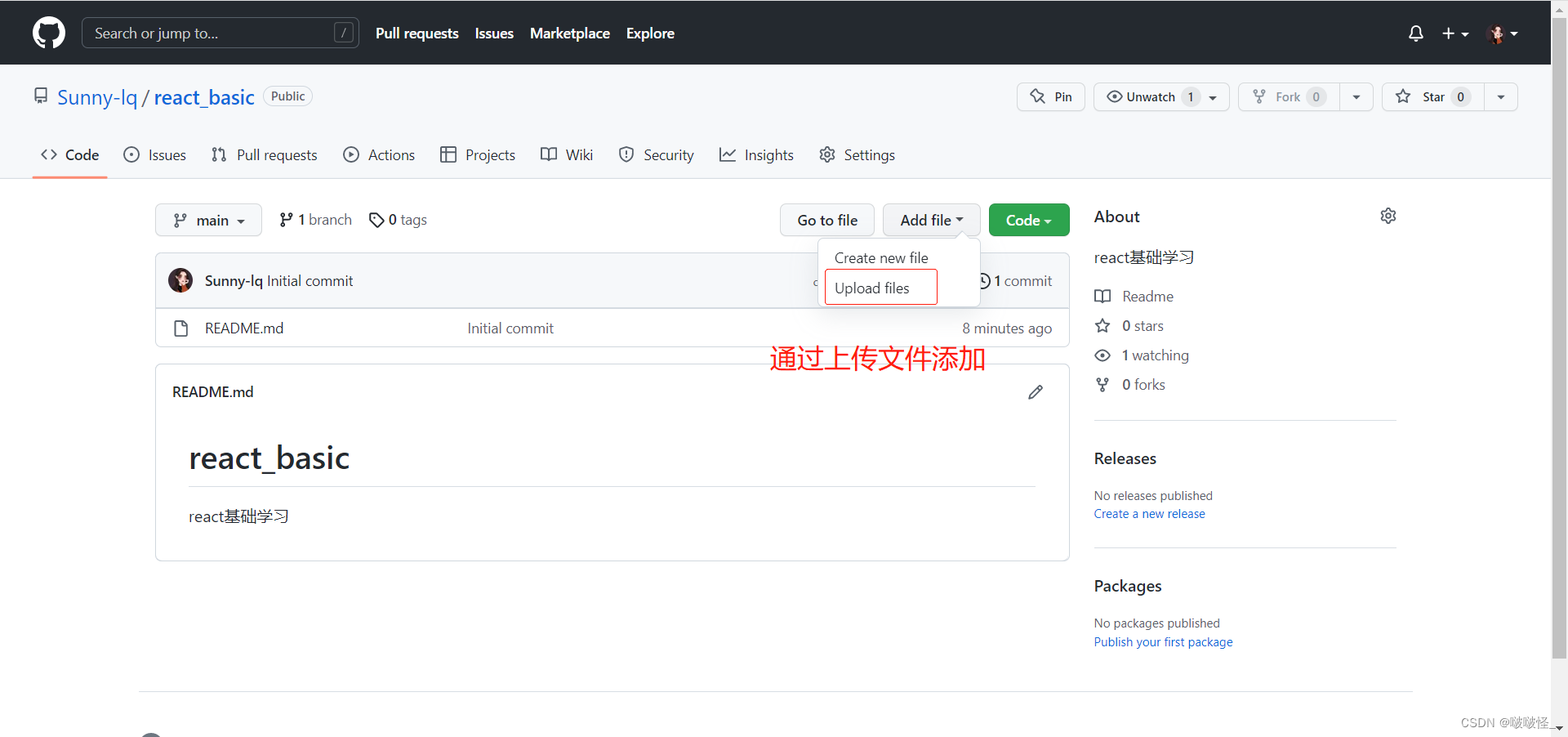The height and width of the screenshot is (737, 1568).
Task: Switch to the repository Issues tab
Action: click(x=154, y=155)
